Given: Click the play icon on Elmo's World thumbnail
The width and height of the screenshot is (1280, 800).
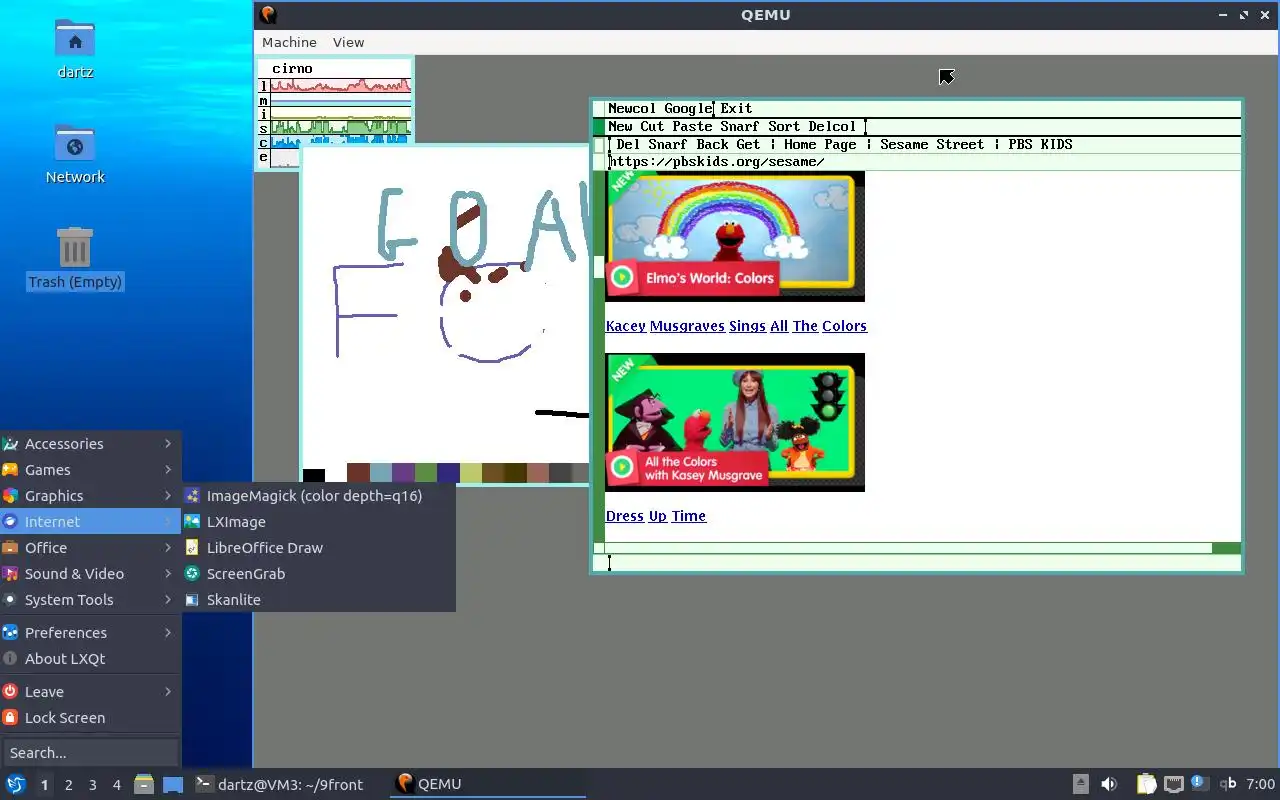Looking at the screenshot, I should tap(622, 277).
